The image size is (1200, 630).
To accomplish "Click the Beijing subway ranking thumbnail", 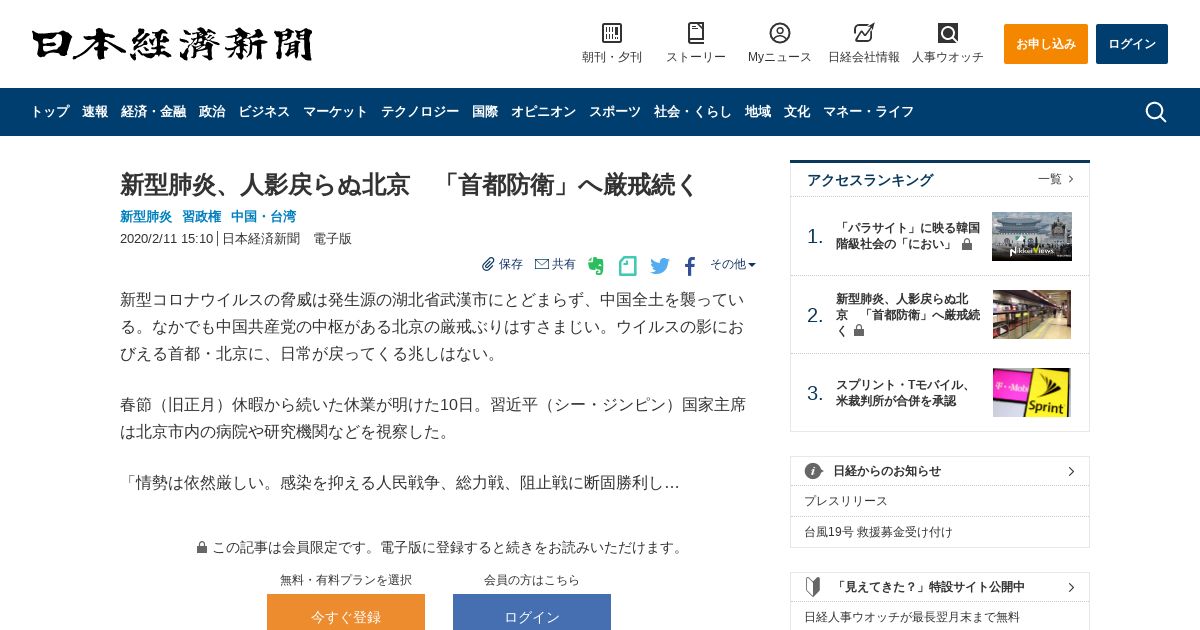I will [1032, 314].
